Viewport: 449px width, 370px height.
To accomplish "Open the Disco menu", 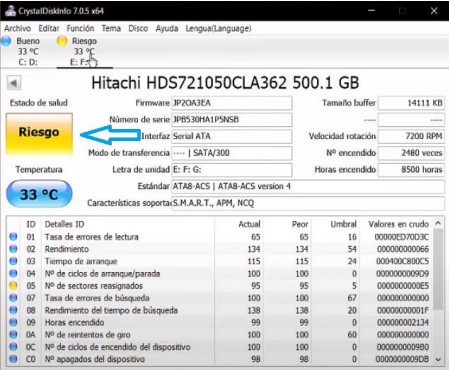I will pos(138,29).
